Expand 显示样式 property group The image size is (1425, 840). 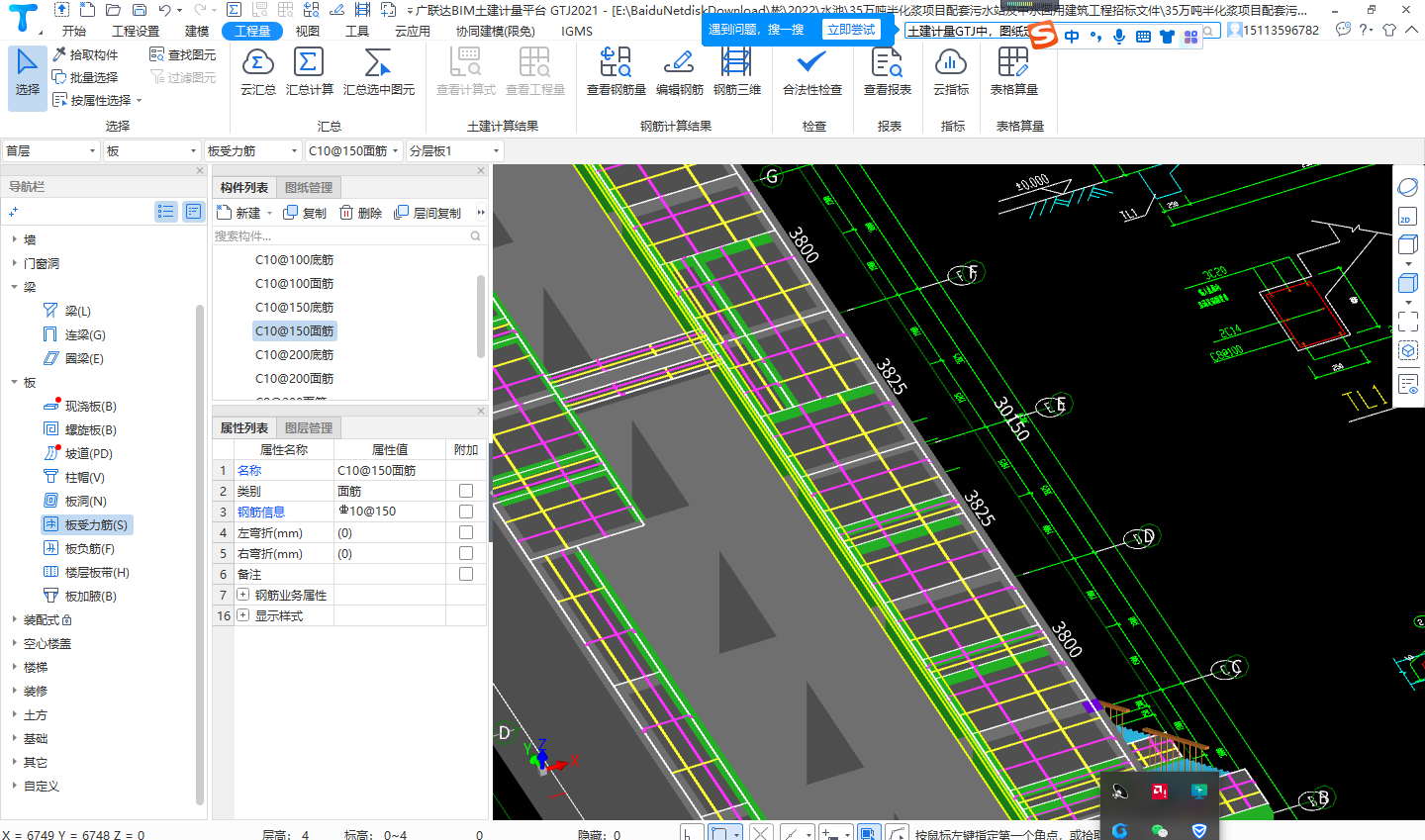(x=243, y=615)
